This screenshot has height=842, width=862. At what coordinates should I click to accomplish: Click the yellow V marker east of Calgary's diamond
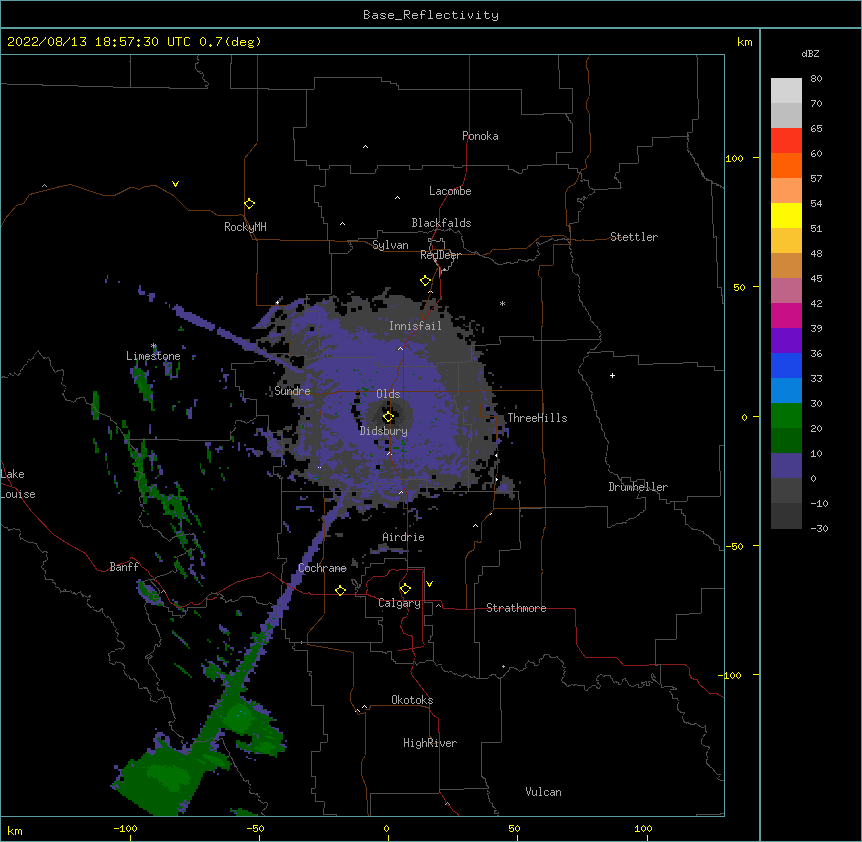tap(429, 584)
